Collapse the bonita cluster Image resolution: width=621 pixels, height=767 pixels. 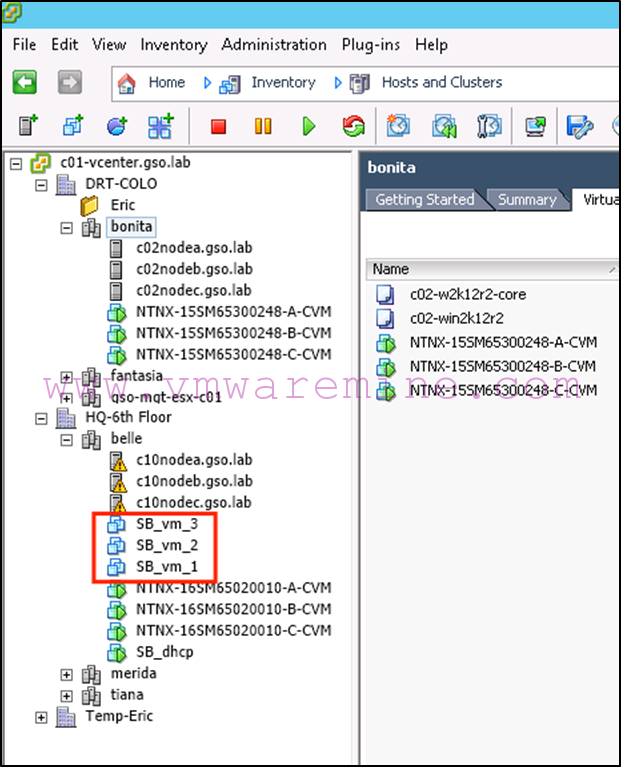66,228
